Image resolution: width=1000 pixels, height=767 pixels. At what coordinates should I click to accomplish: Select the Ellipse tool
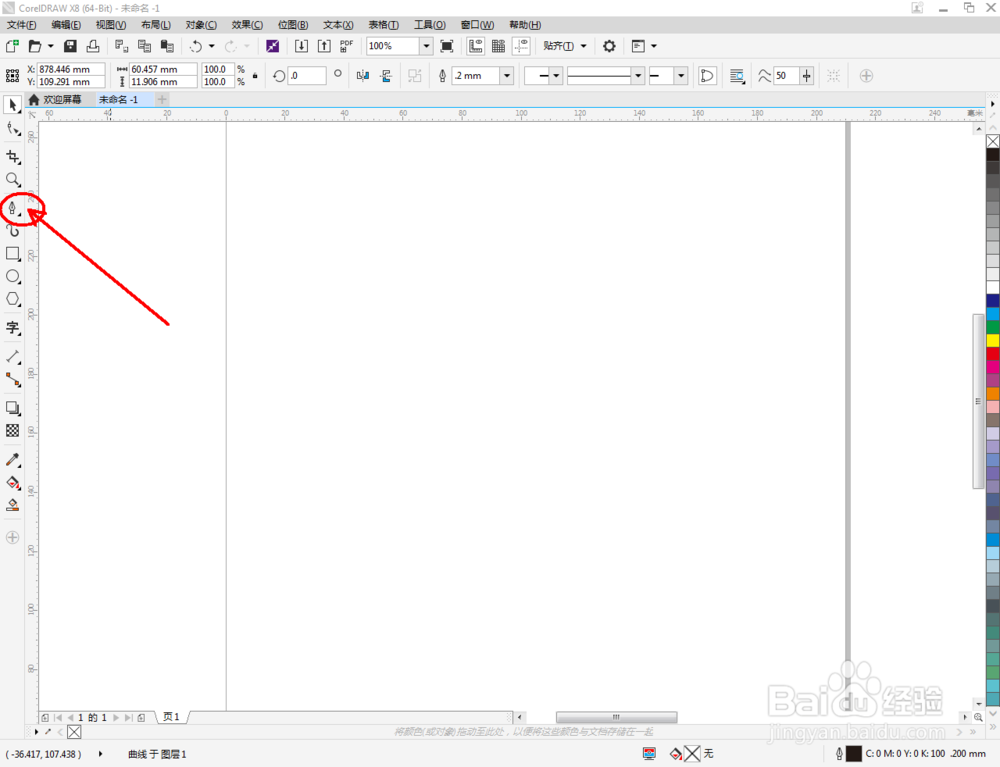13,276
